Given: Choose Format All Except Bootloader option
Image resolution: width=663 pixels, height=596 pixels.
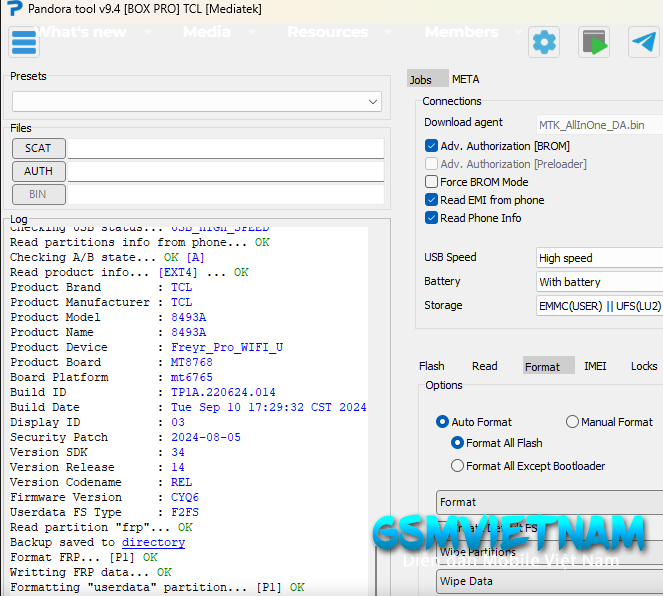Looking at the screenshot, I should [x=458, y=466].
